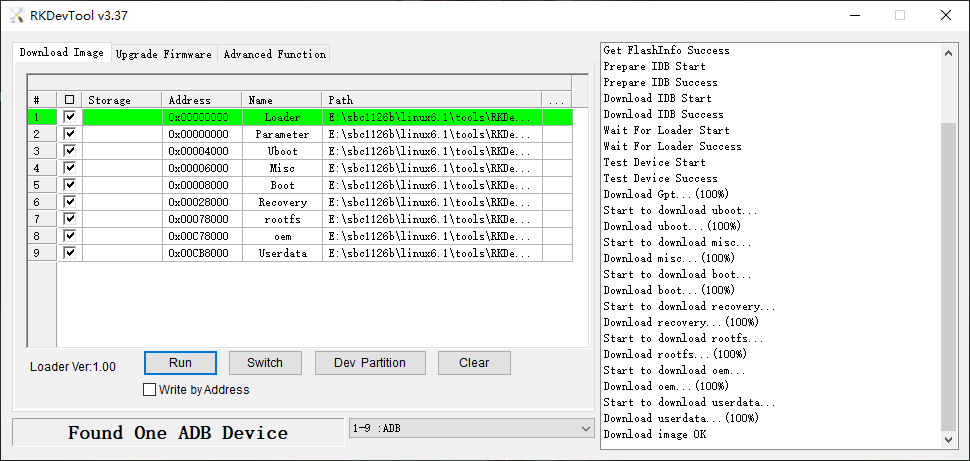Click the 'Test Device Success' log line

pos(660,178)
